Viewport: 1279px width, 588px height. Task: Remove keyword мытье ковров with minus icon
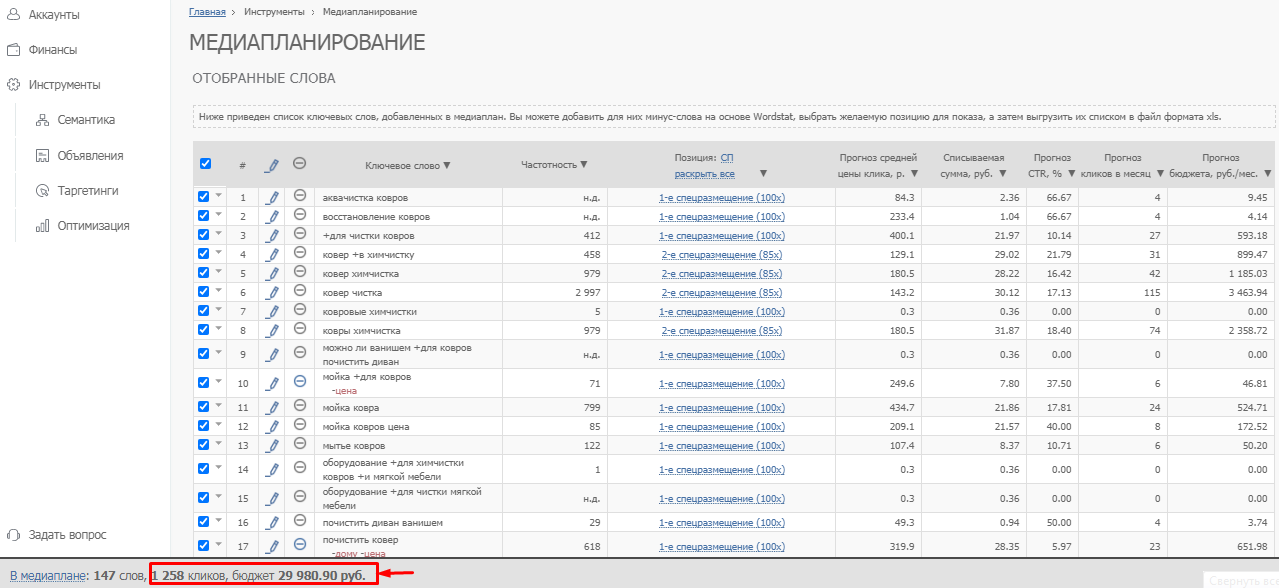click(x=299, y=445)
